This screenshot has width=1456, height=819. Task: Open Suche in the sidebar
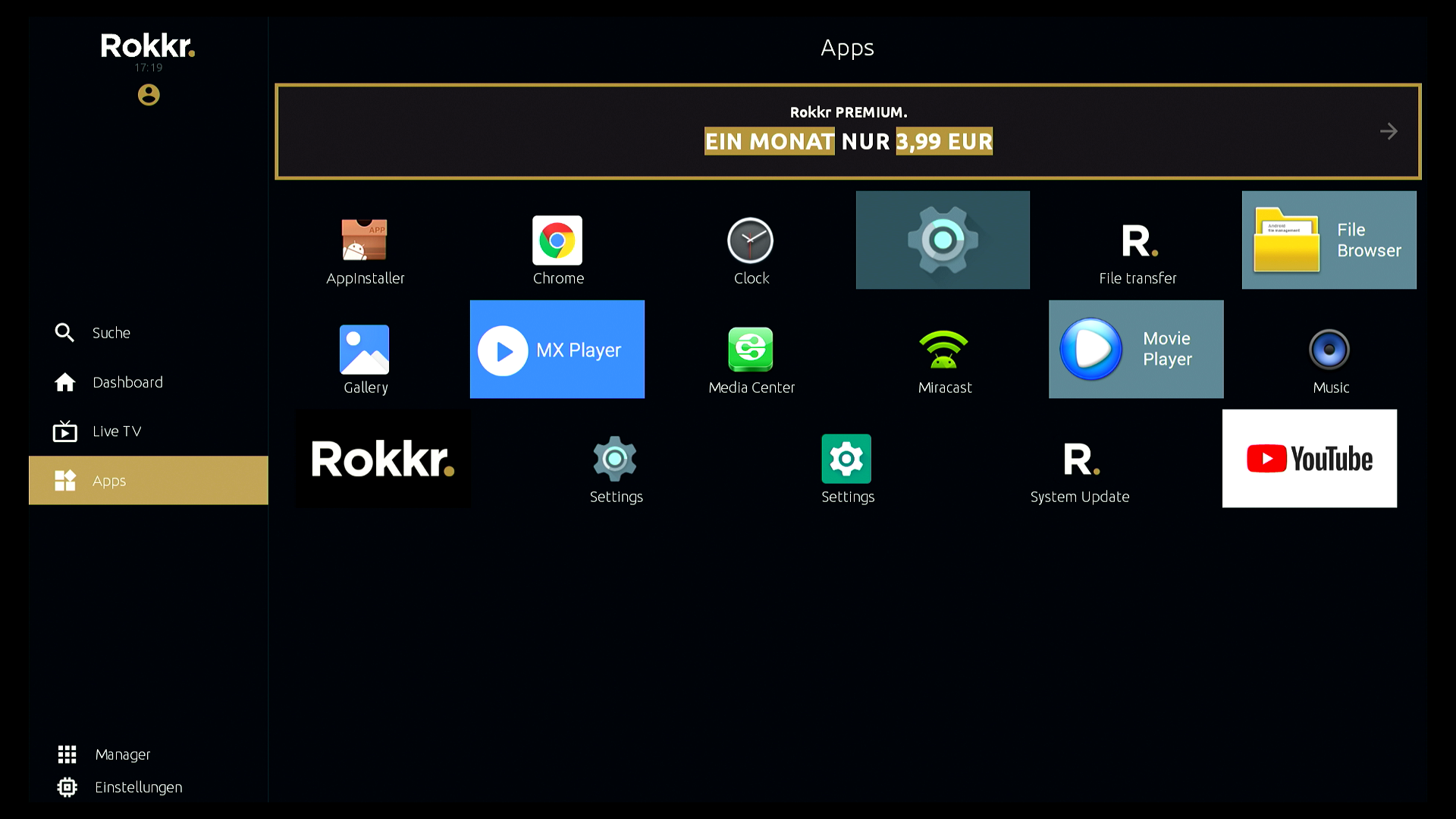[x=149, y=332]
